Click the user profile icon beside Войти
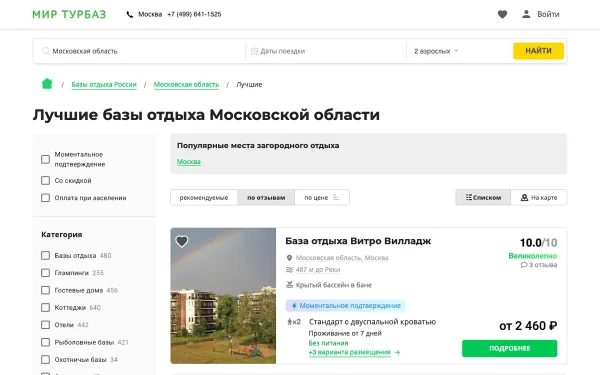Viewport: 600px width, 375px height. click(x=526, y=14)
